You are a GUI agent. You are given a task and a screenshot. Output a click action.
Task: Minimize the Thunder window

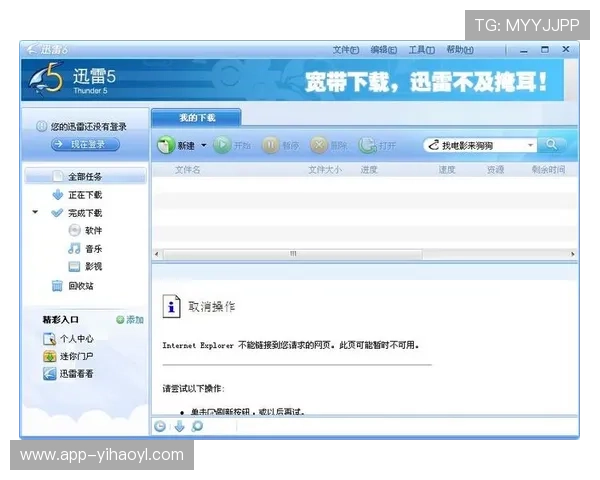pyautogui.click(x=524, y=50)
